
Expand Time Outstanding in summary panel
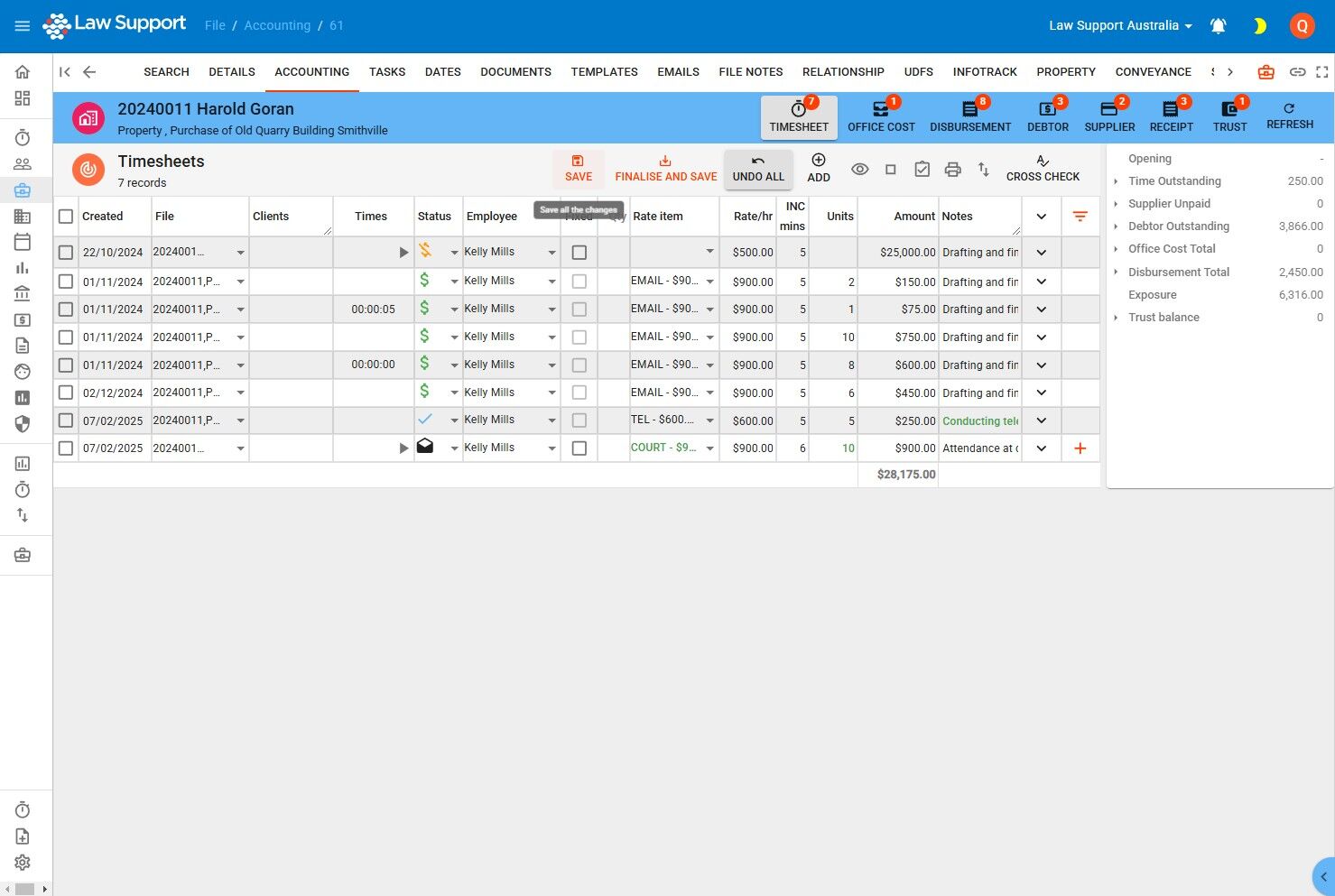1117,181
